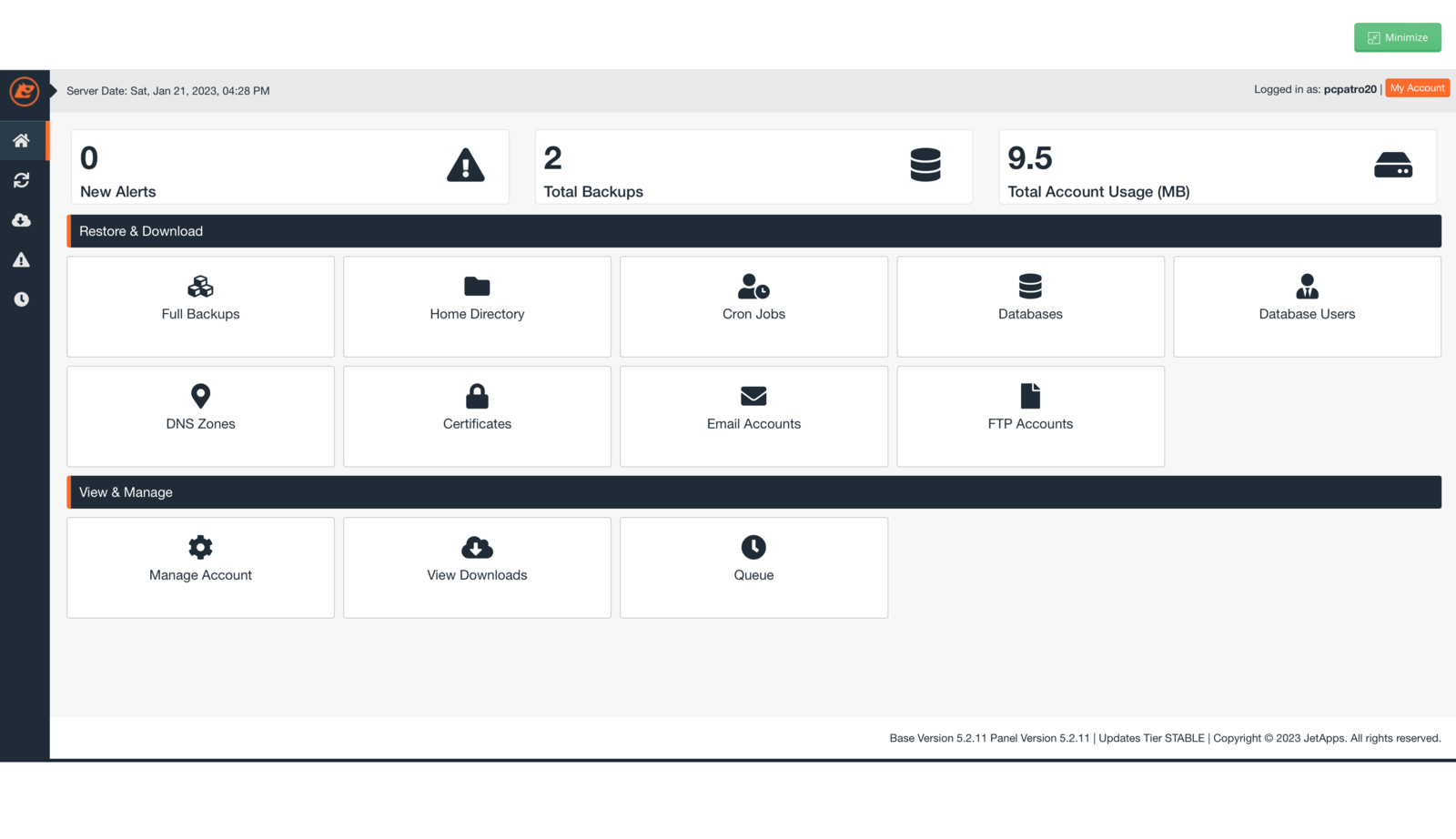Open the Database Users tile
Screen dimensions: 1456x839
pos(1307,307)
